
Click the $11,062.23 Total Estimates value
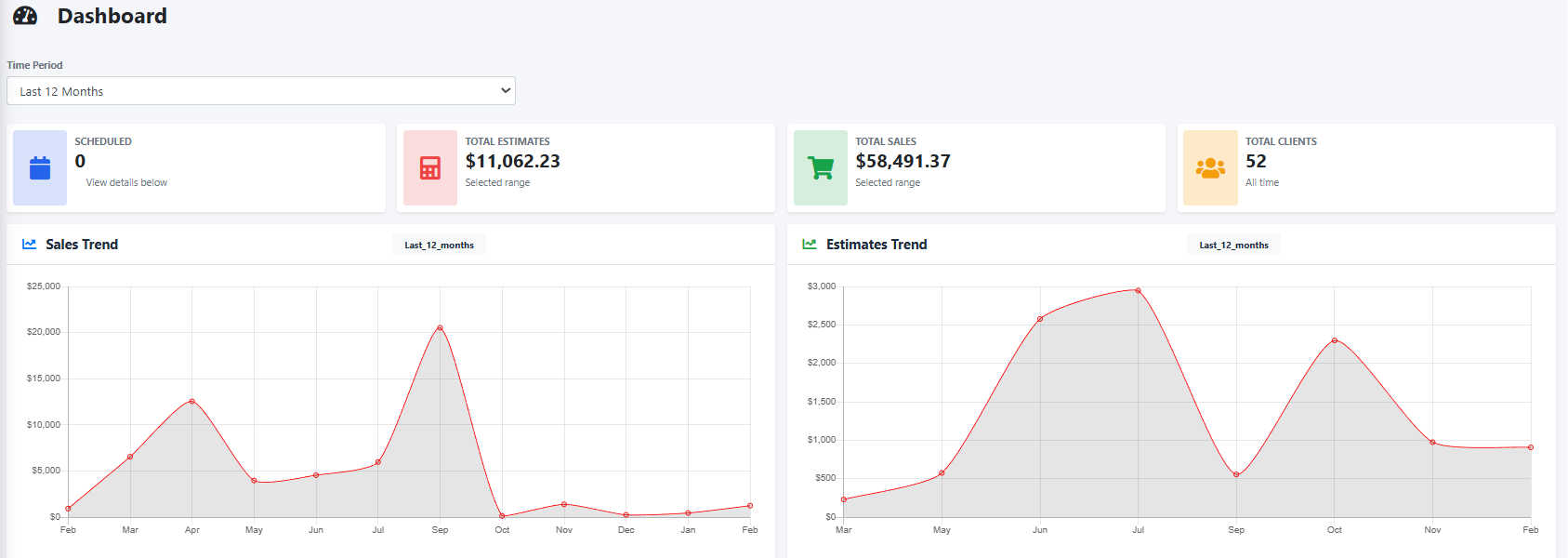pyautogui.click(x=512, y=162)
